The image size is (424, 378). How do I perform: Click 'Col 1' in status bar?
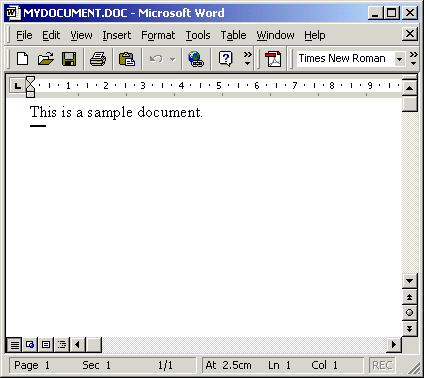click(325, 365)
